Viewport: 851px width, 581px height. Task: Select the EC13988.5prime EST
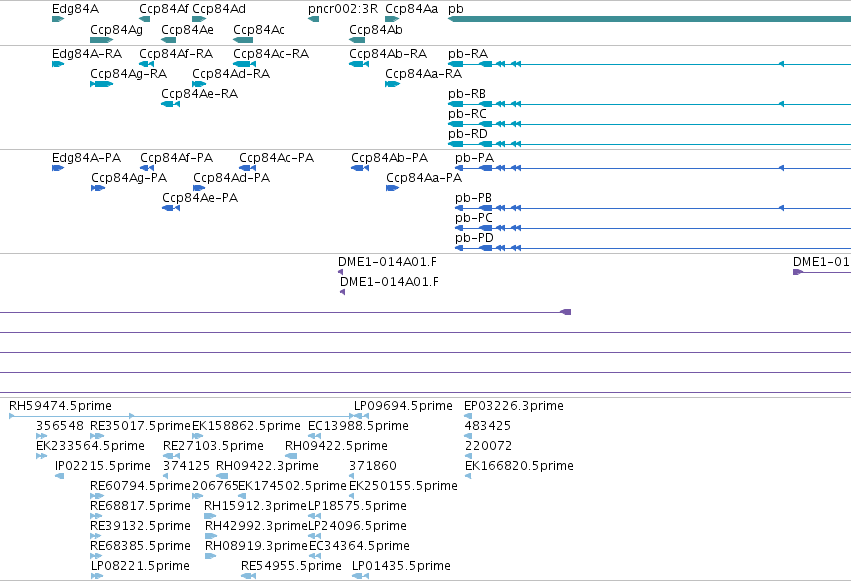pyautogui.click(x=314, y=436)
